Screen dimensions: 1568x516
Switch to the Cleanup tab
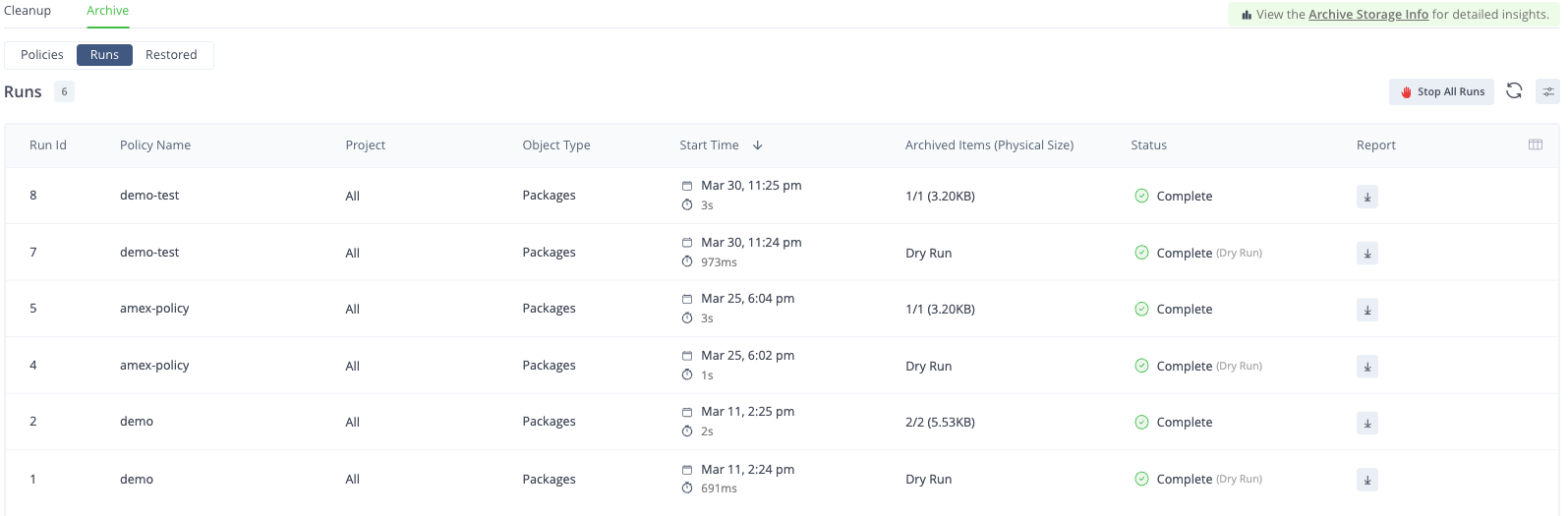pos(28,11)
